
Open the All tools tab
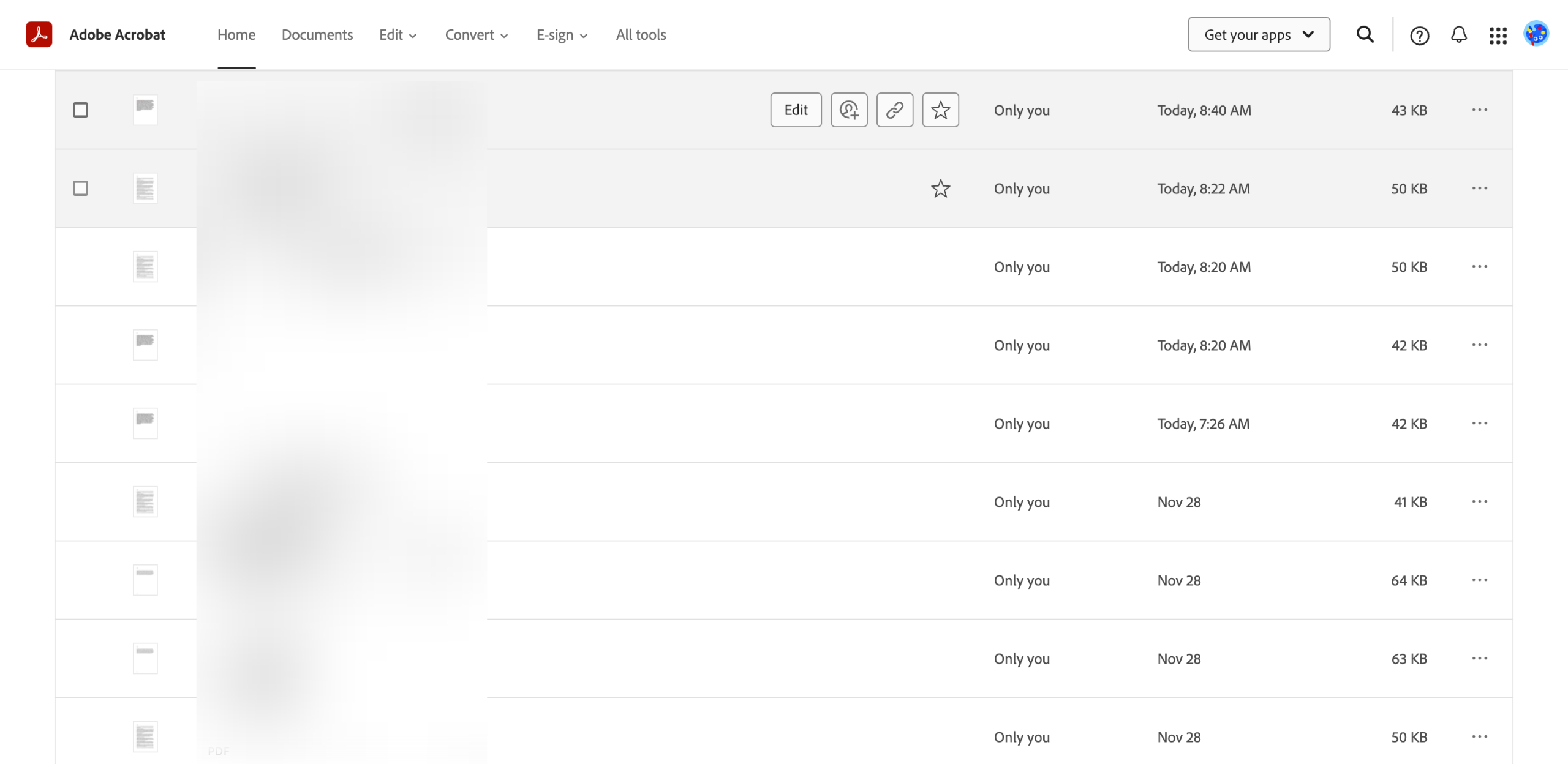point(641,35)
